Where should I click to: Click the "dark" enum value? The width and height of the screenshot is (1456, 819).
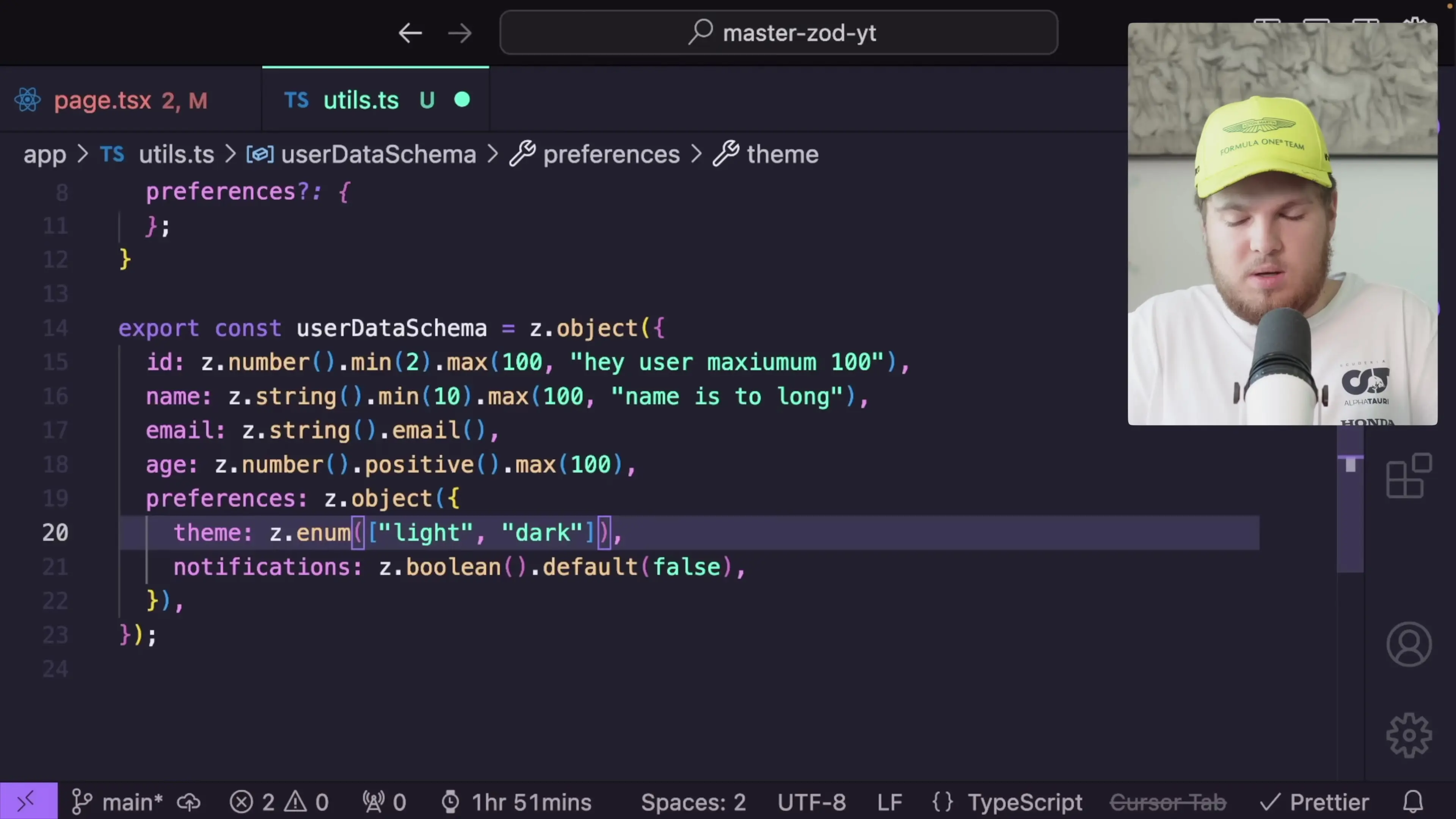click(x=543, y=532)
